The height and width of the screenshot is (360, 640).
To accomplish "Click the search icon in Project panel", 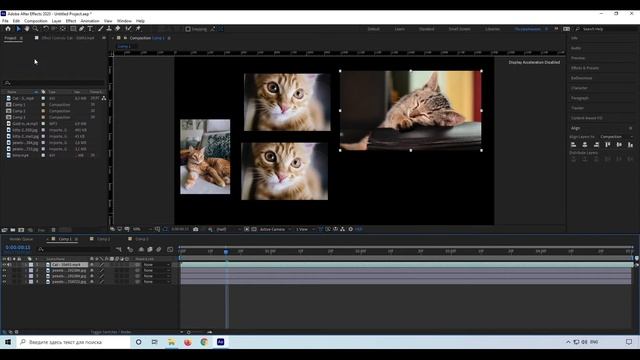I will coord(7,83).
